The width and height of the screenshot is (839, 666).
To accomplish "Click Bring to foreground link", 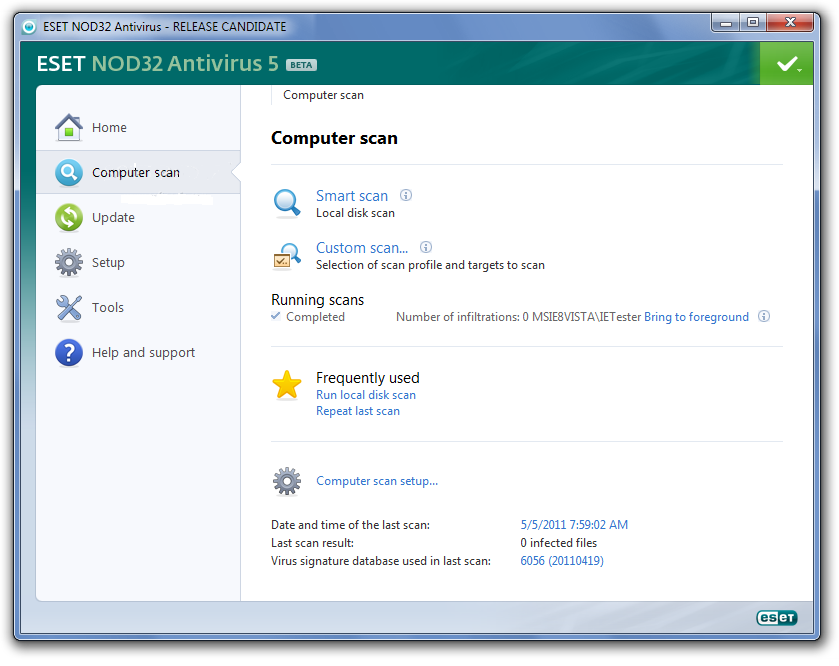I will (696, 317).
